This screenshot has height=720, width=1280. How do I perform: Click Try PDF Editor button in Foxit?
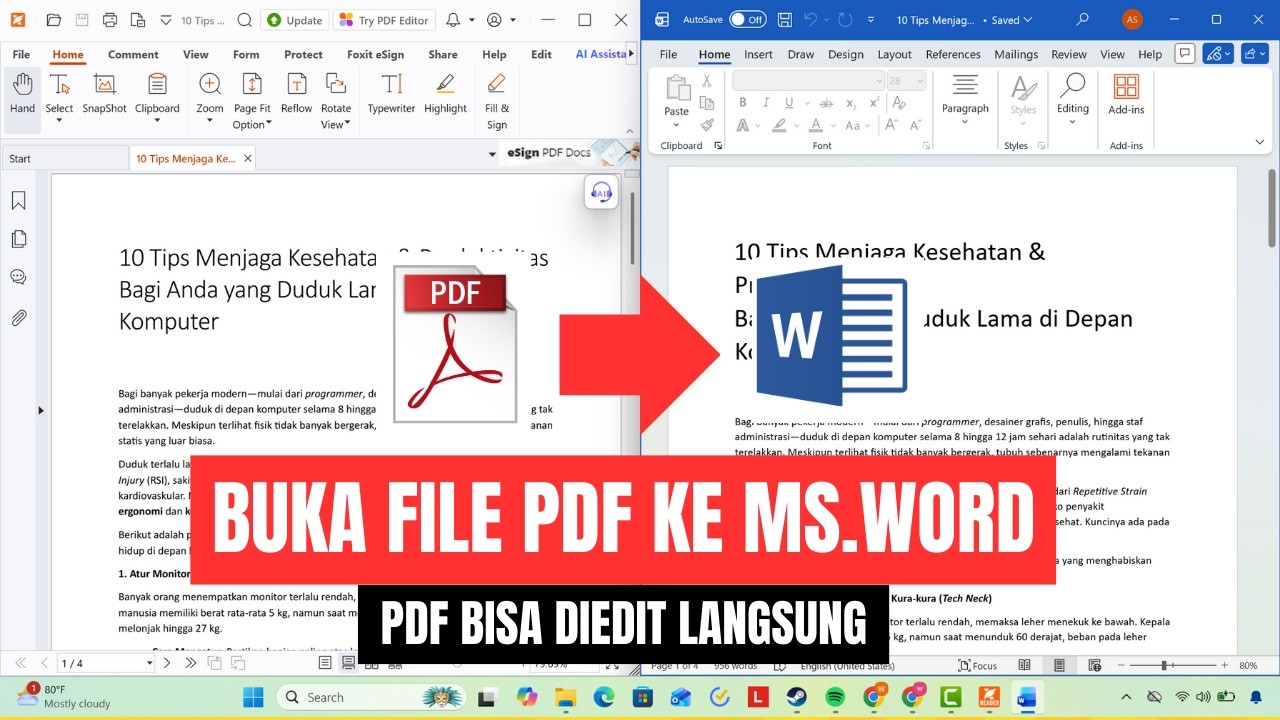(385, 20)
